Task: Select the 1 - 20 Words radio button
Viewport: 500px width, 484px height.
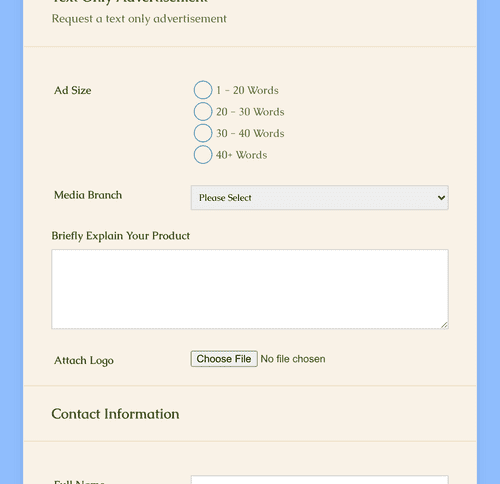Action: click(203, 90)
